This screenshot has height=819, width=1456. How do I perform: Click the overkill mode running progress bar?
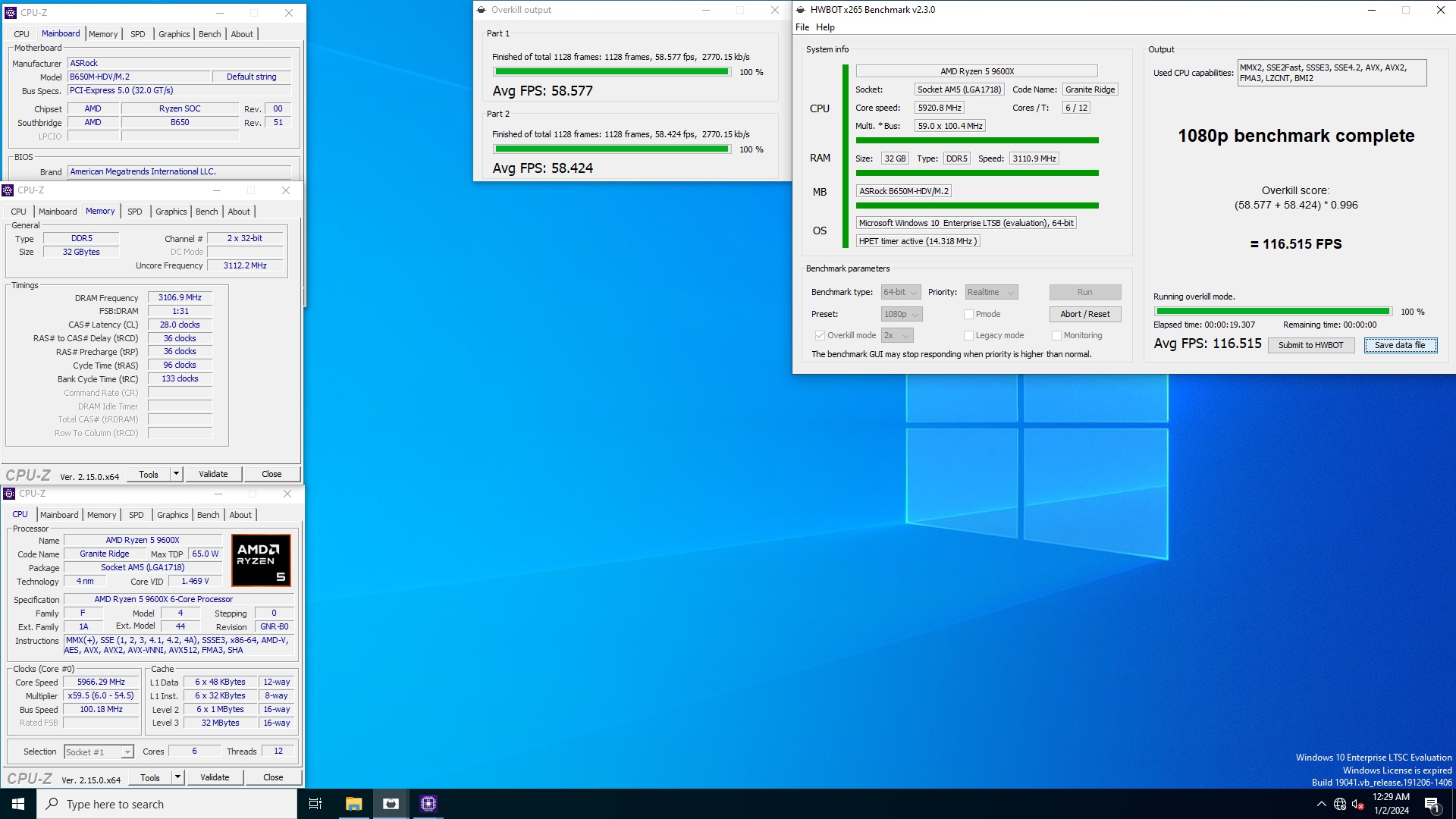(x=1273, y=312)
